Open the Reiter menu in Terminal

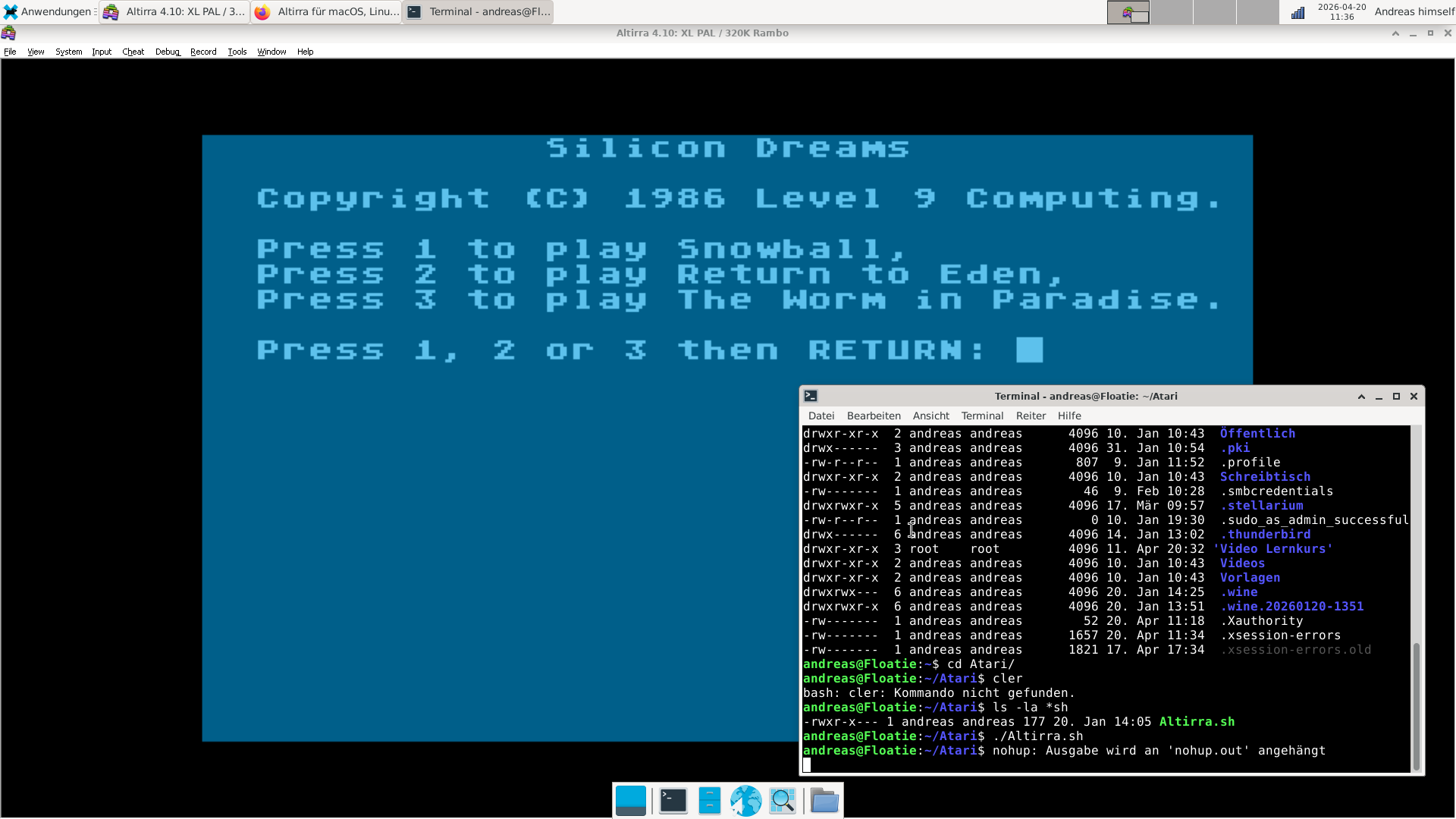coord(1030,416)
